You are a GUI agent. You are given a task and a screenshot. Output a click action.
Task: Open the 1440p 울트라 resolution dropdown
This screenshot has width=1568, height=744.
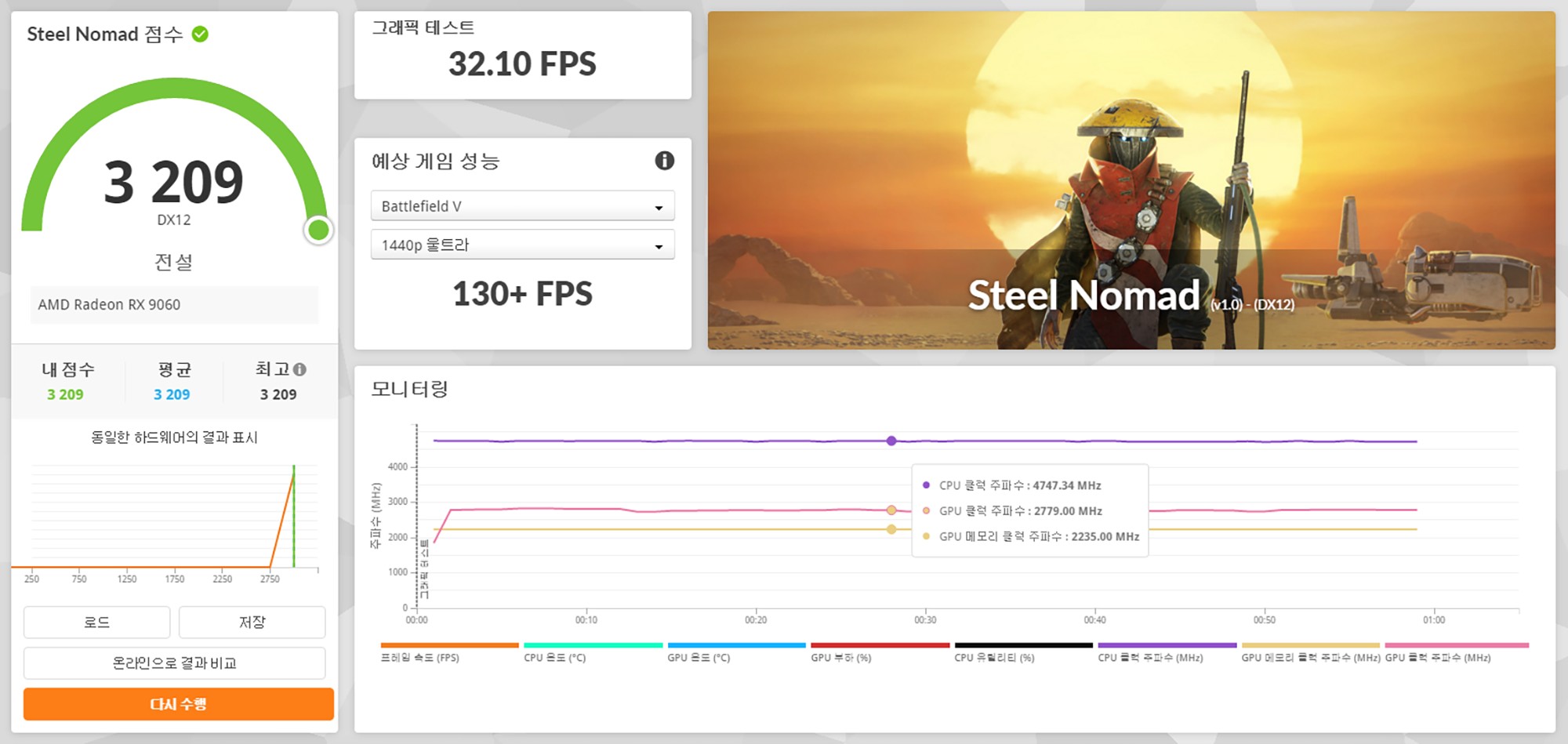click(522, 245)
